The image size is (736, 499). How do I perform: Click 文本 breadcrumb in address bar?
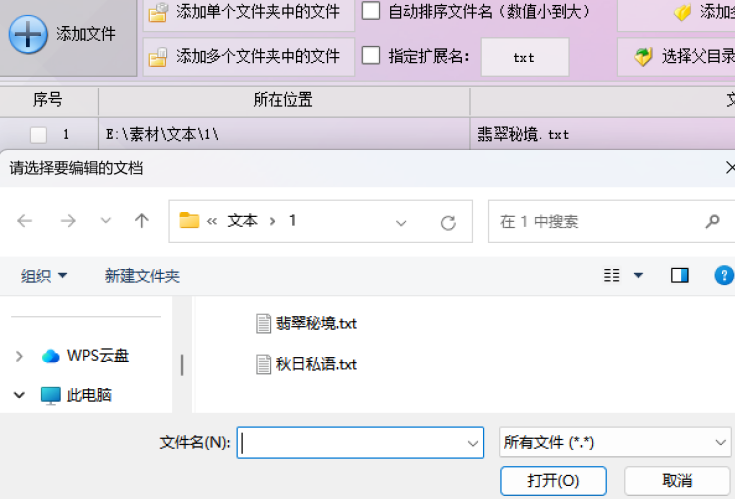click(243, 221)
